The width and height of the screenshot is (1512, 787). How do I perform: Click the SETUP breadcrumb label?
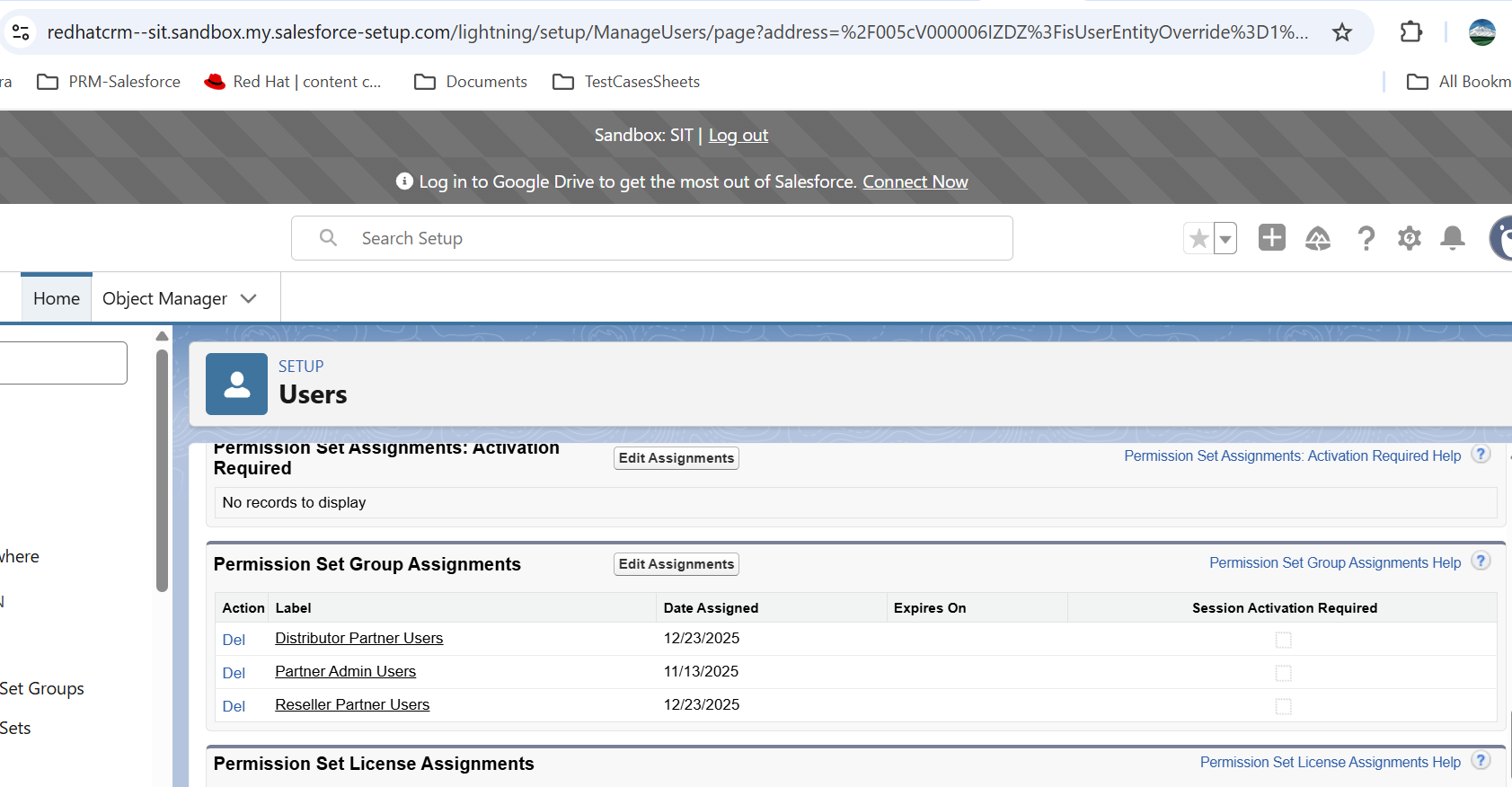click(301, 367)
